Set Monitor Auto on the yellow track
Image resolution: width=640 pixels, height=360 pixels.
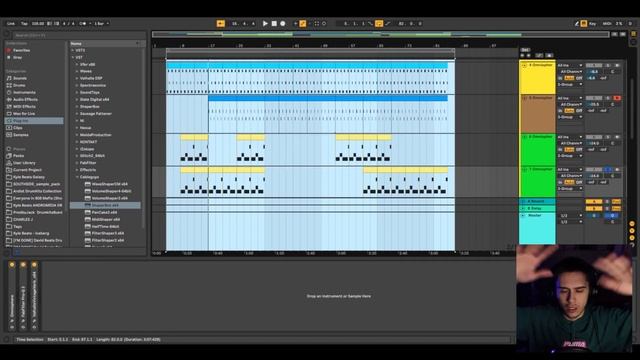[x=569, y=78]
